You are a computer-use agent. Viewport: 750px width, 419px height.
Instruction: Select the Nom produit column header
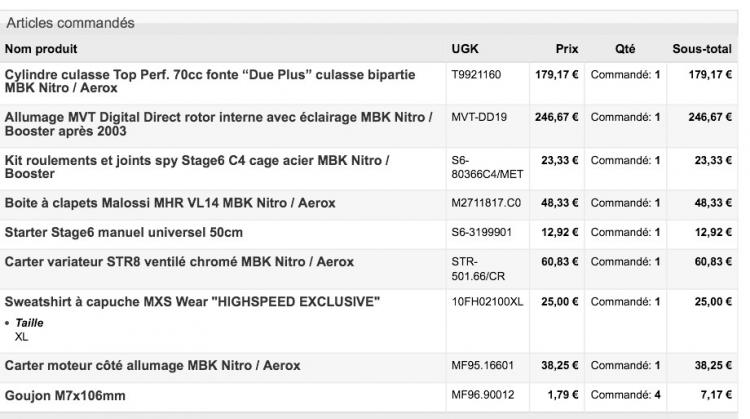[x=41, y=49]
